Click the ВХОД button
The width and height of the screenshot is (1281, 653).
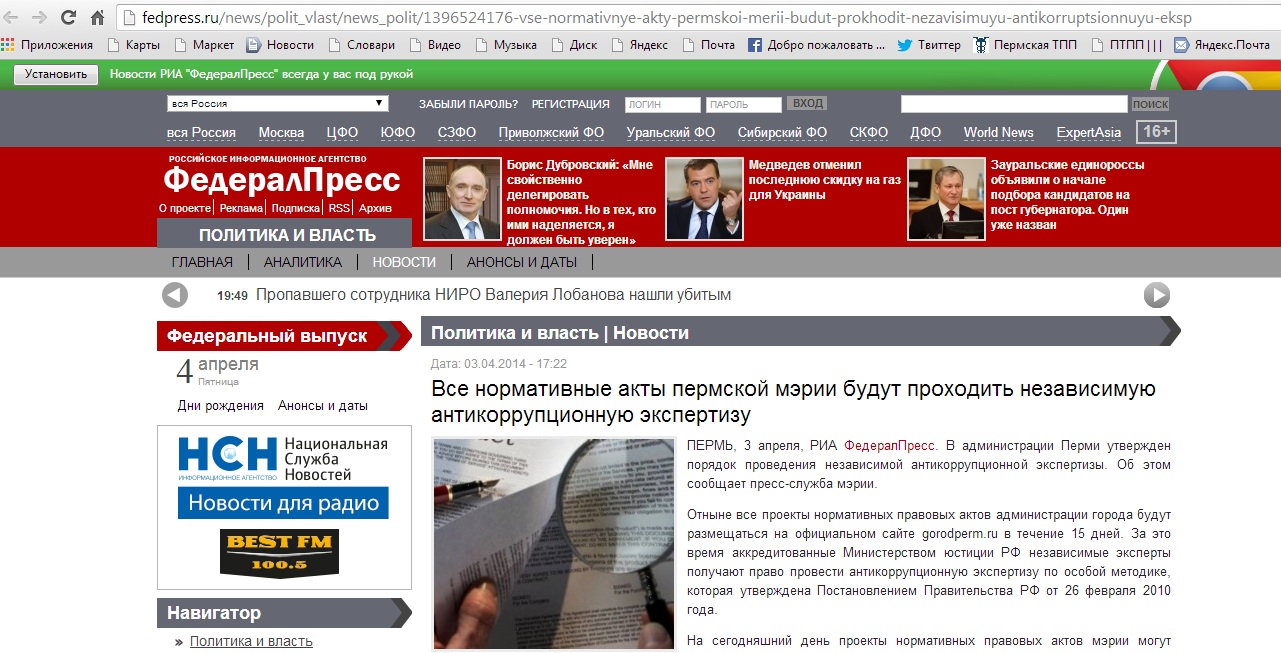pyautogui.click(x=807, y=104)
